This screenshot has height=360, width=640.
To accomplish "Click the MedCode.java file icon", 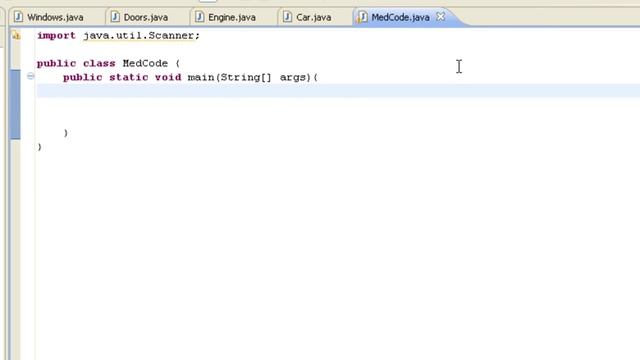I will coord(362,17).
